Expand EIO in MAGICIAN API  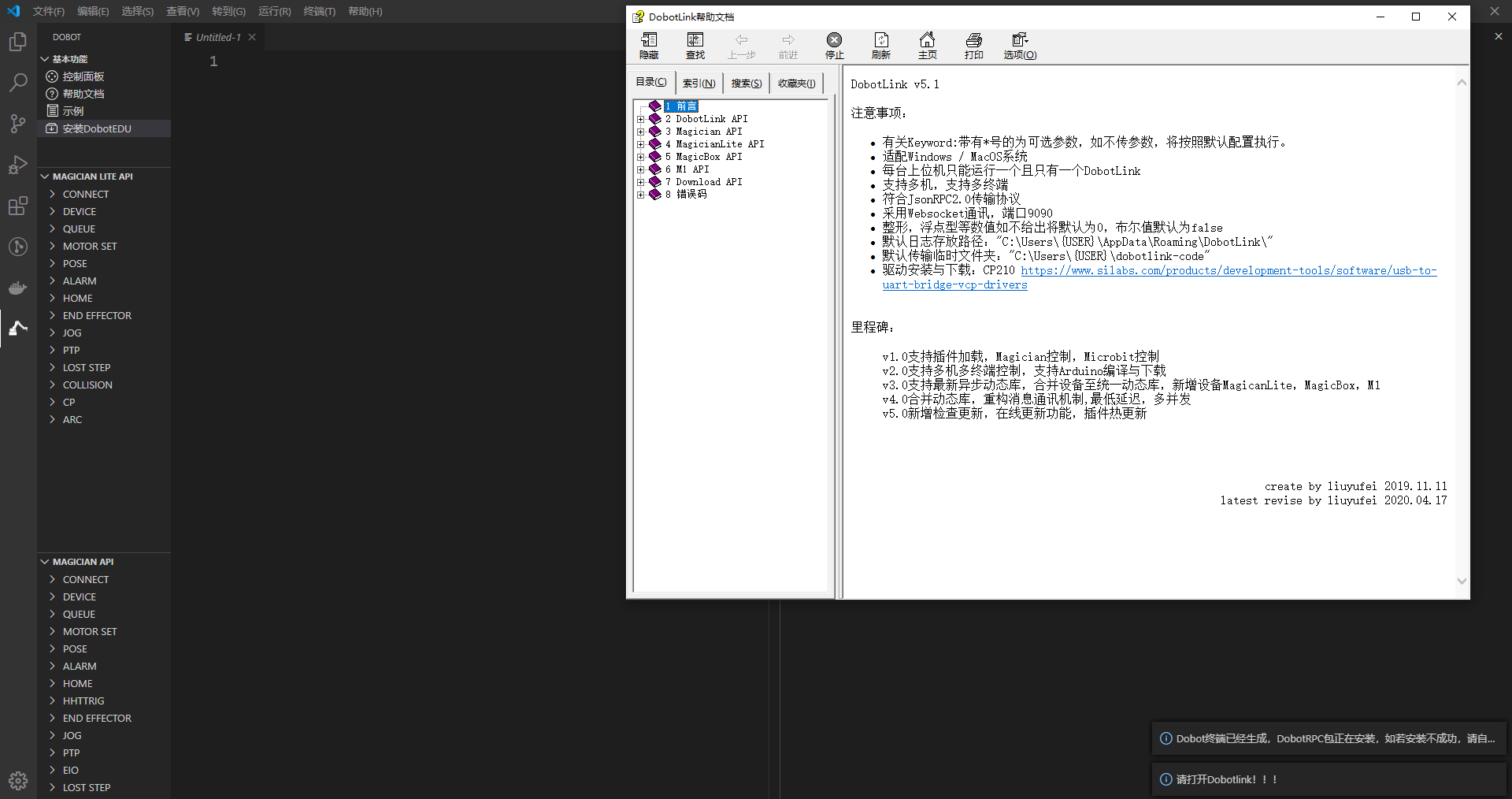[104, 770]
